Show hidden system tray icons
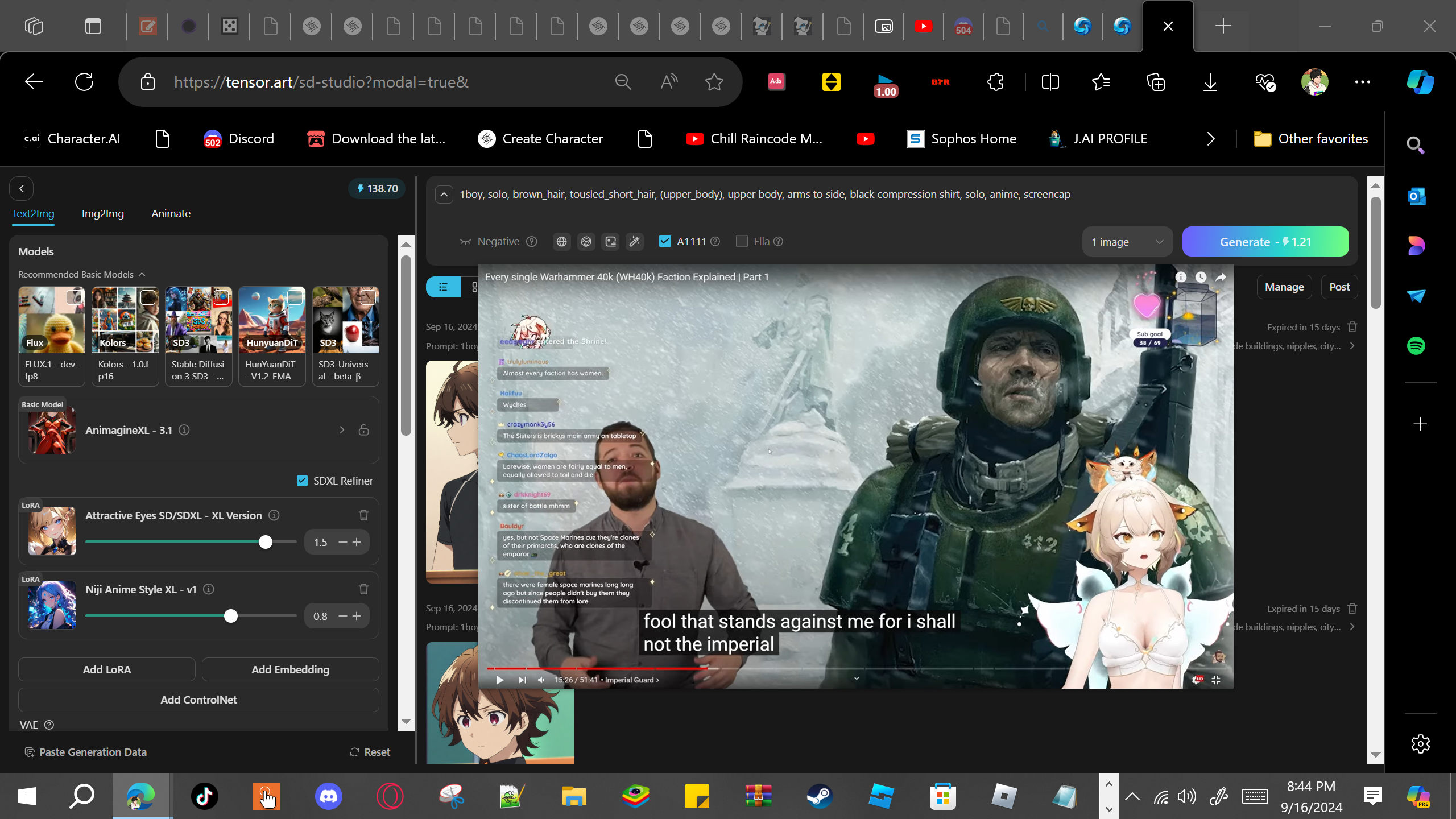 coord(1132,796)
